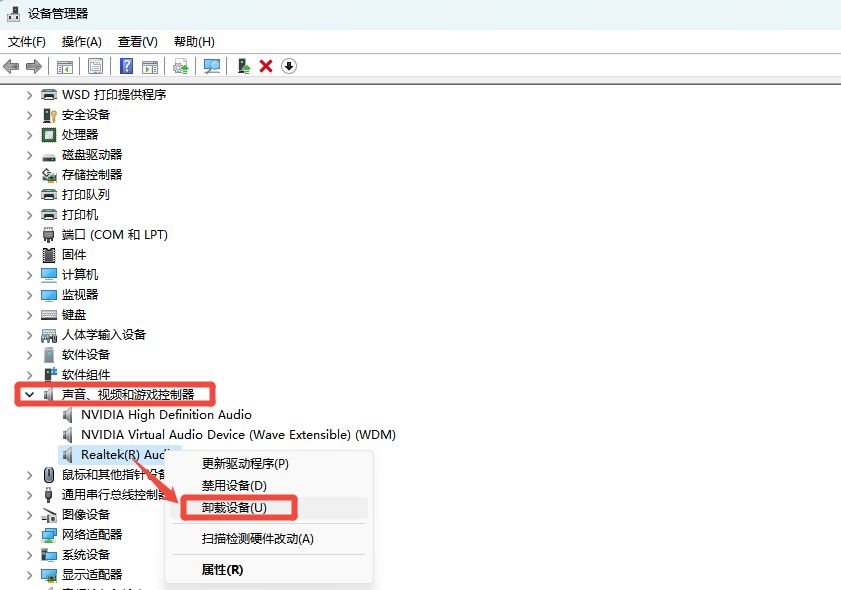Select the NVIDIA High Definition Audio entry

[x=166, y=415]
